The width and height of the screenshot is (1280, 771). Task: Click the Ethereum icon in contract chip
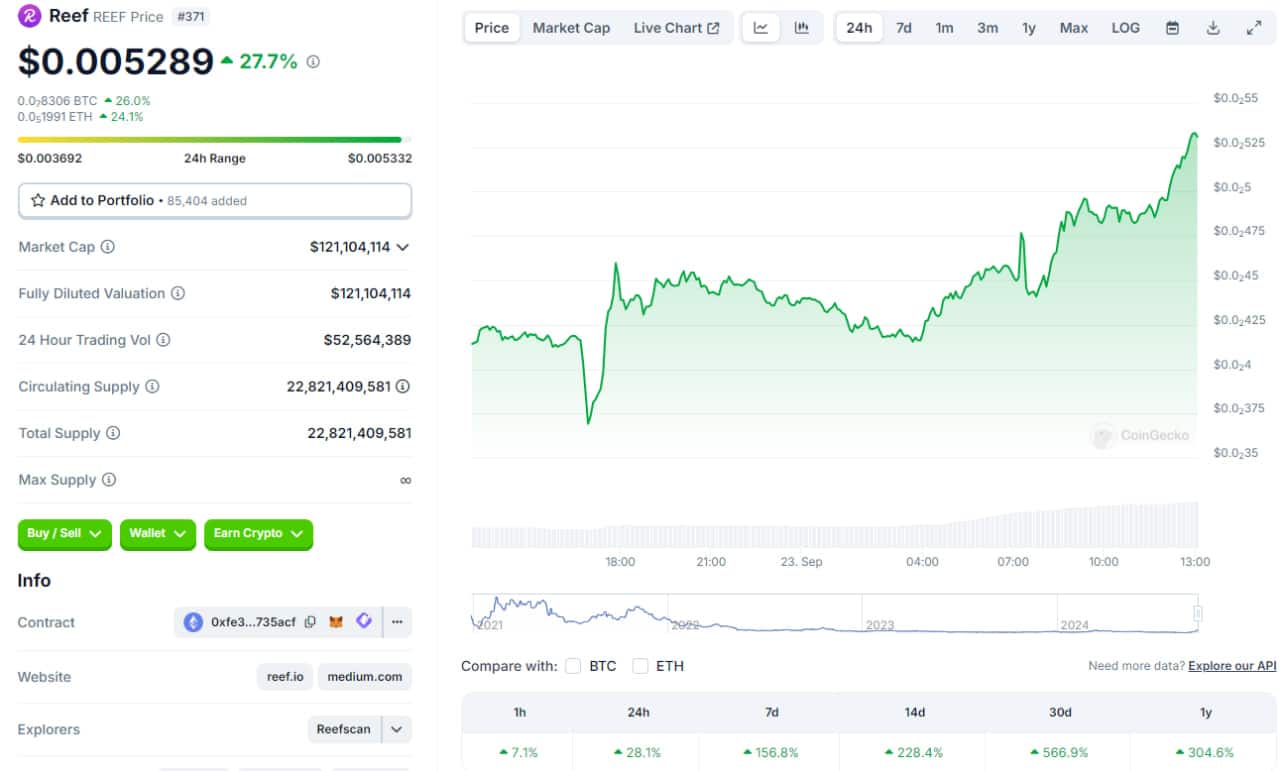193,622
